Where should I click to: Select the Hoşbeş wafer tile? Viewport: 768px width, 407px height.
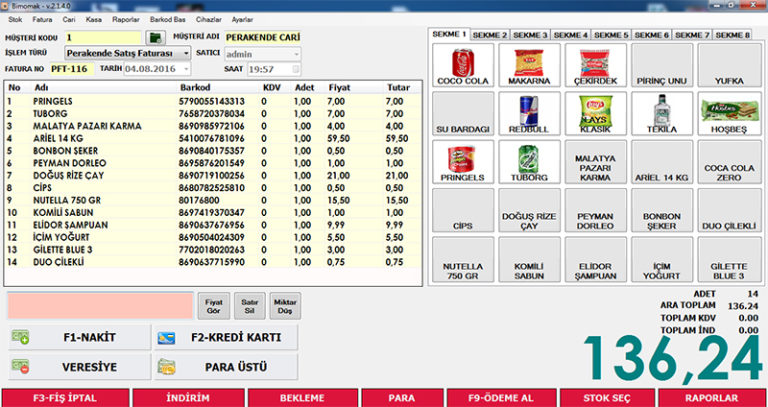coord(729,114)
